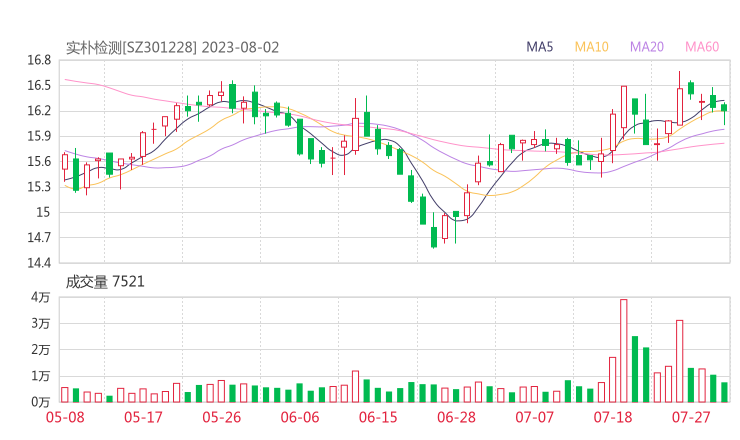The width and height of the screenshot is (740, 440).
Task: Click the 07-07 date label
Action: [535, 417]
